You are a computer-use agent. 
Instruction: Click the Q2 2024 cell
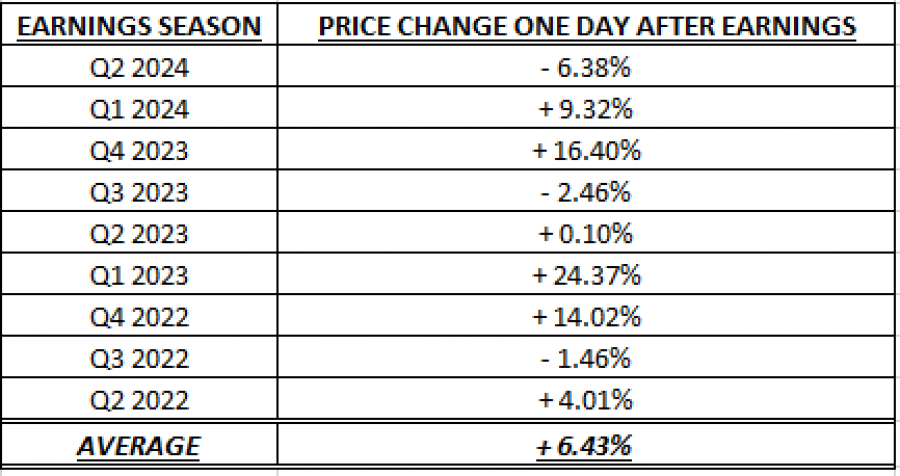tap(139, 68)
